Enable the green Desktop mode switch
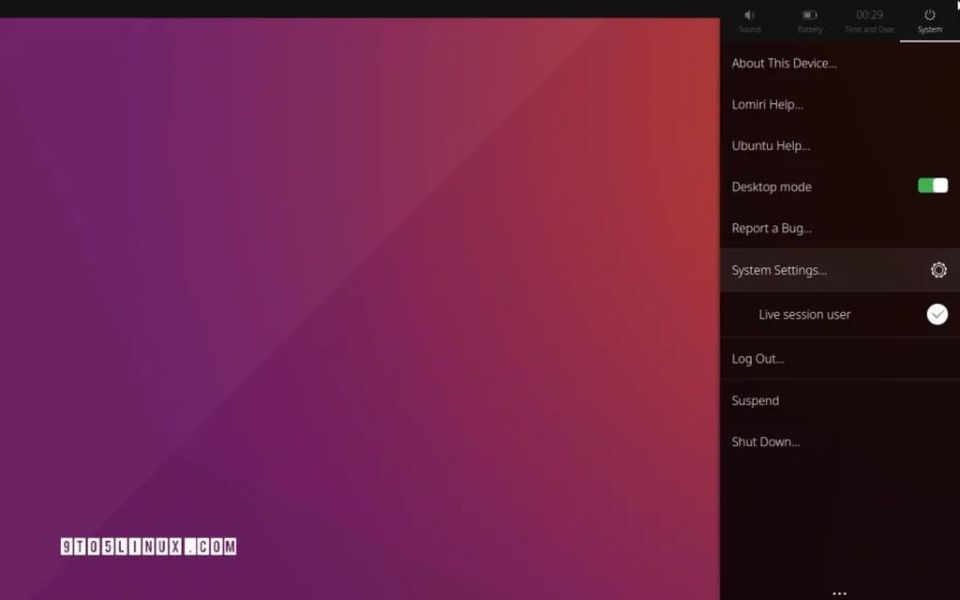The height and width of the screenshot is (600, 960). coord(932,185)
